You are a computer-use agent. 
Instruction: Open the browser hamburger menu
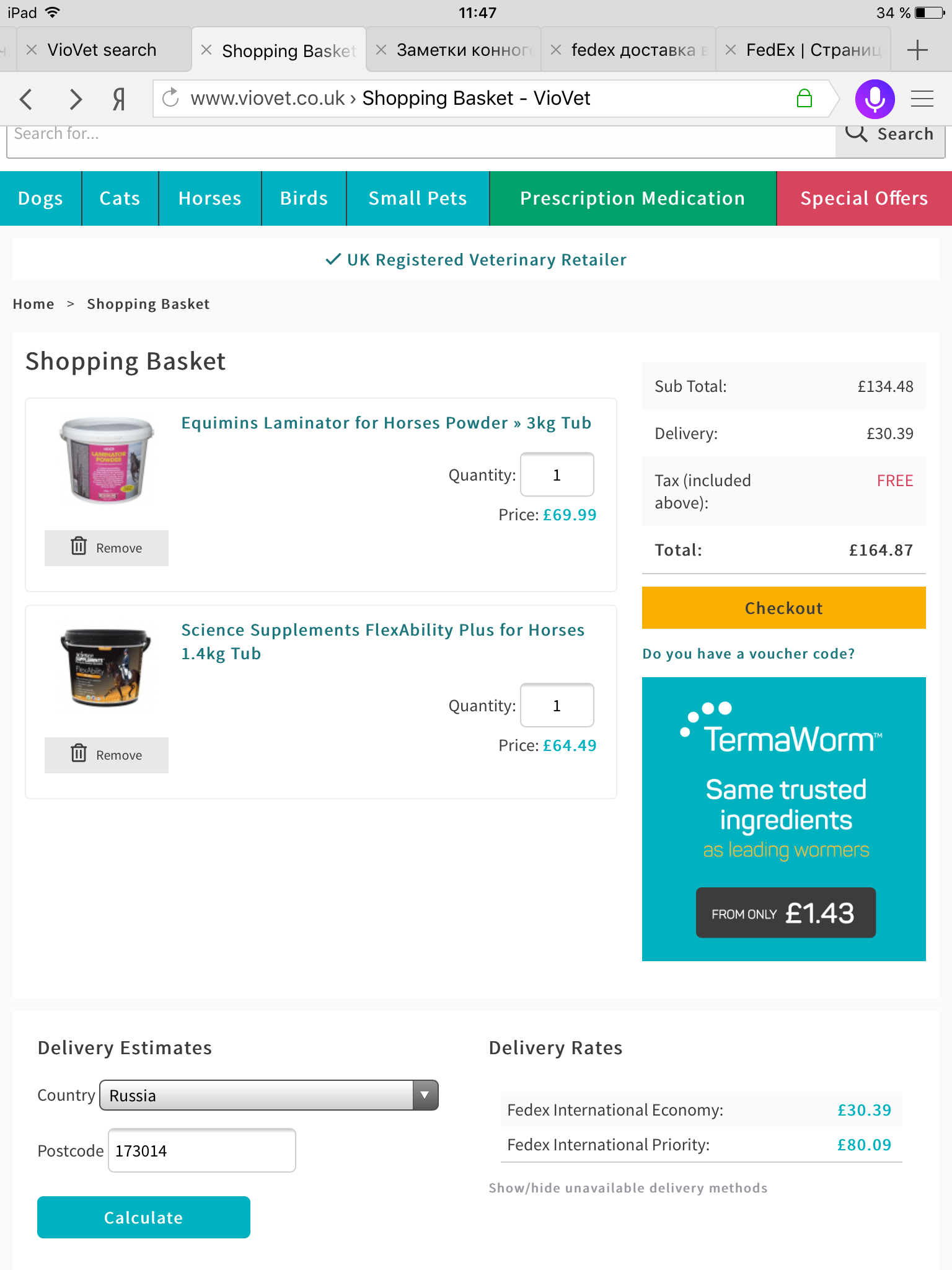[x=922, y=99]
